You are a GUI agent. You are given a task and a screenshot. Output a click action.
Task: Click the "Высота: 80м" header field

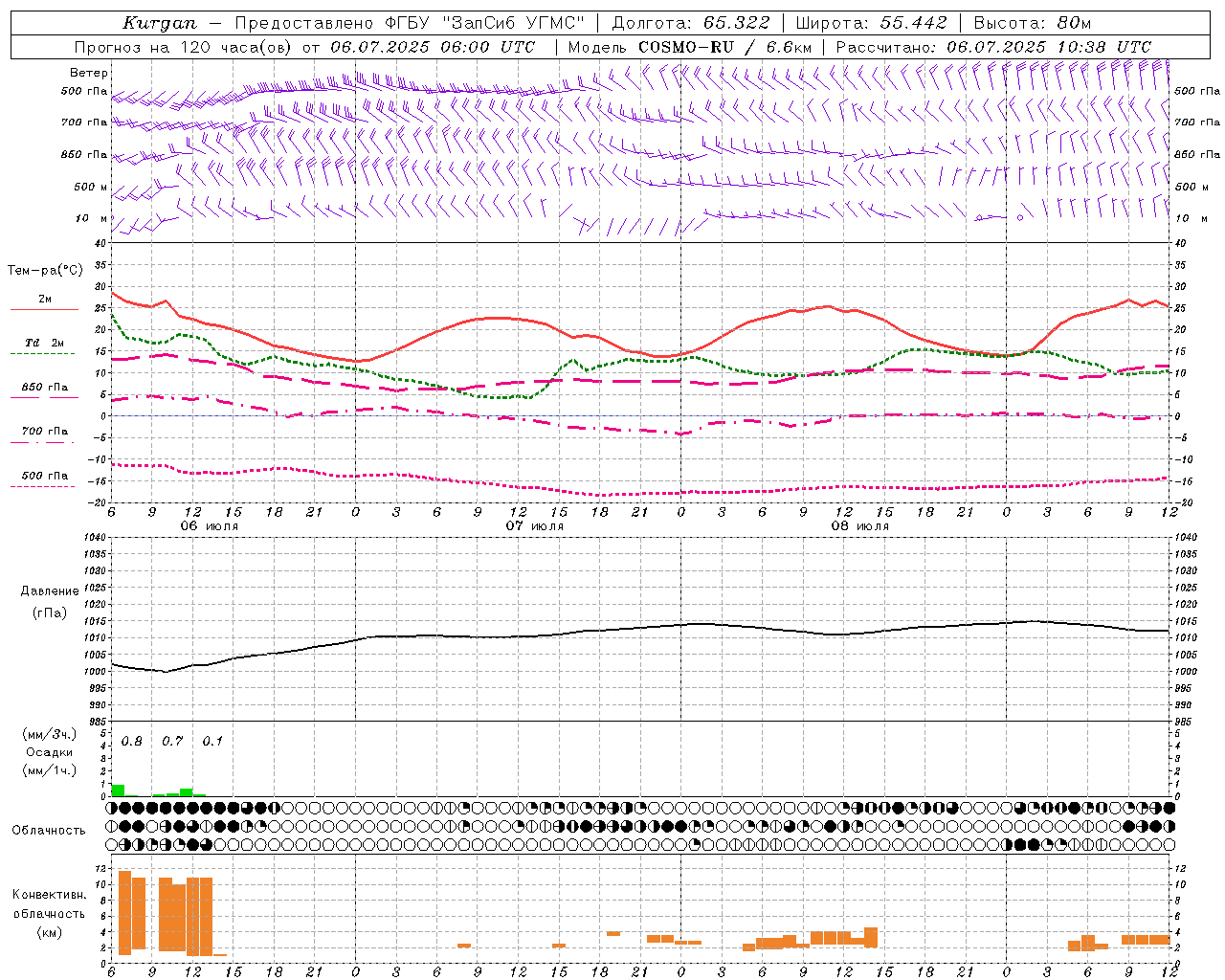click(1032, 23)
